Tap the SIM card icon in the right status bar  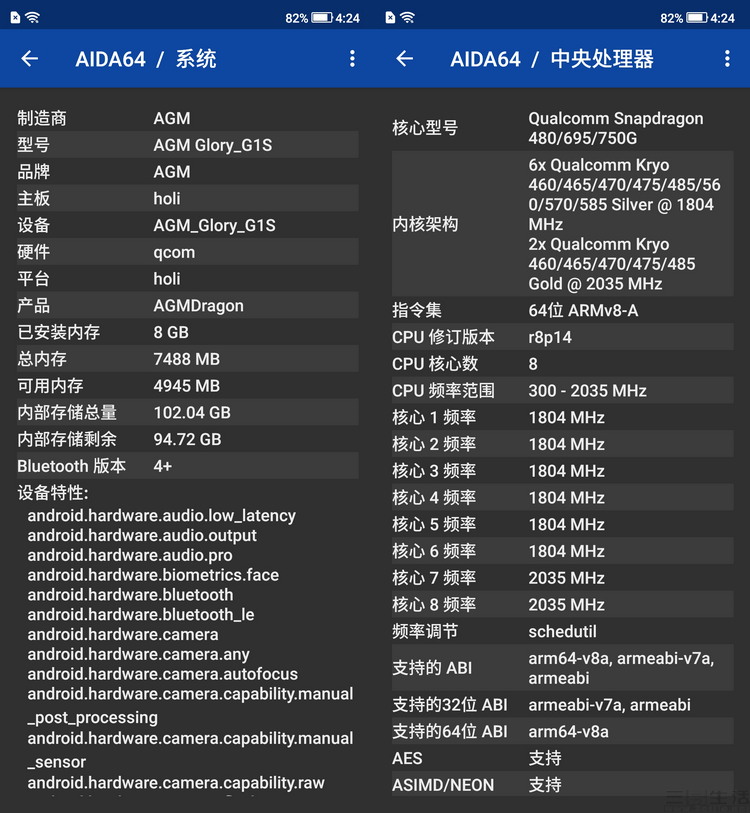(x=391, y=18)
